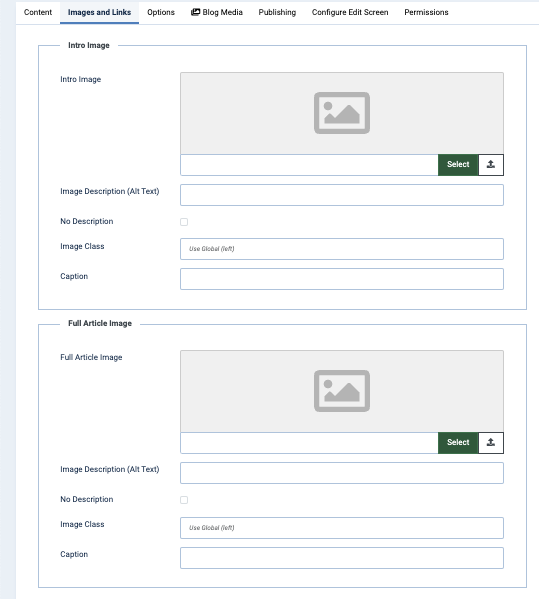Click Select button for Full Article Image
This screenshot has width=539, height=599.
coord(458,443)
